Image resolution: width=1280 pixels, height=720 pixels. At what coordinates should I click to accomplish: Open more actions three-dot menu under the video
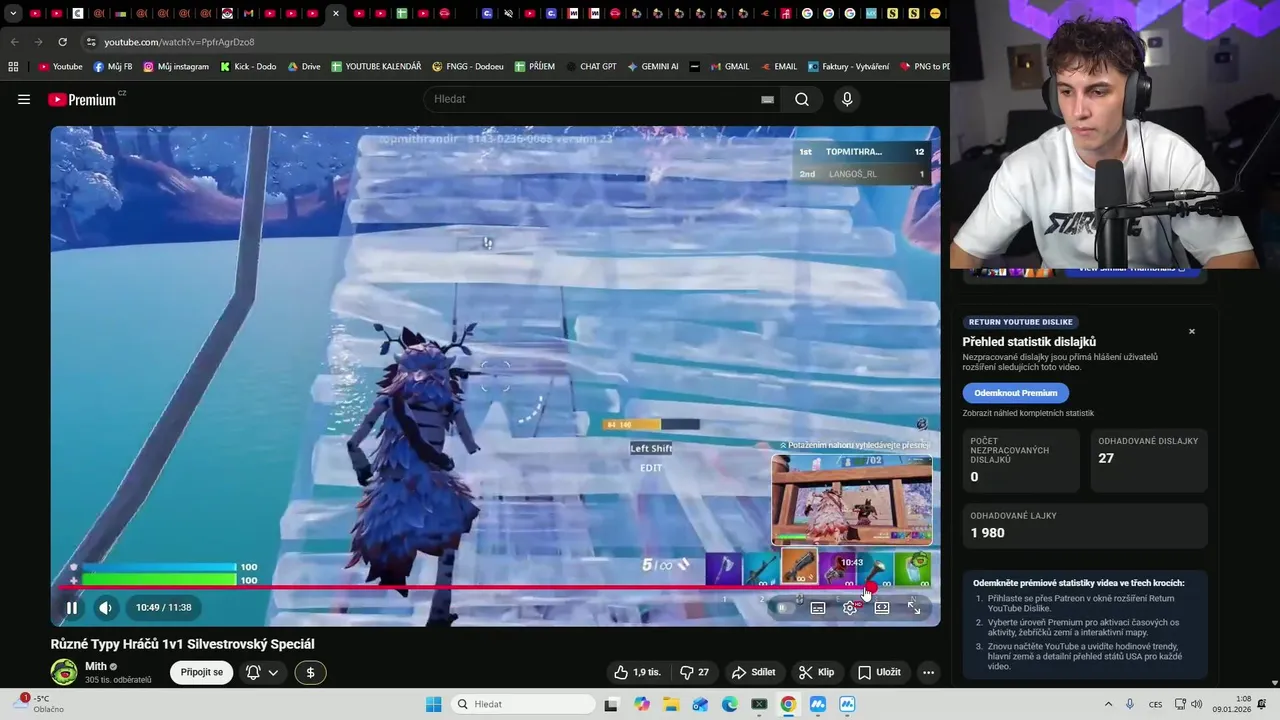click(x=928, y=672)
